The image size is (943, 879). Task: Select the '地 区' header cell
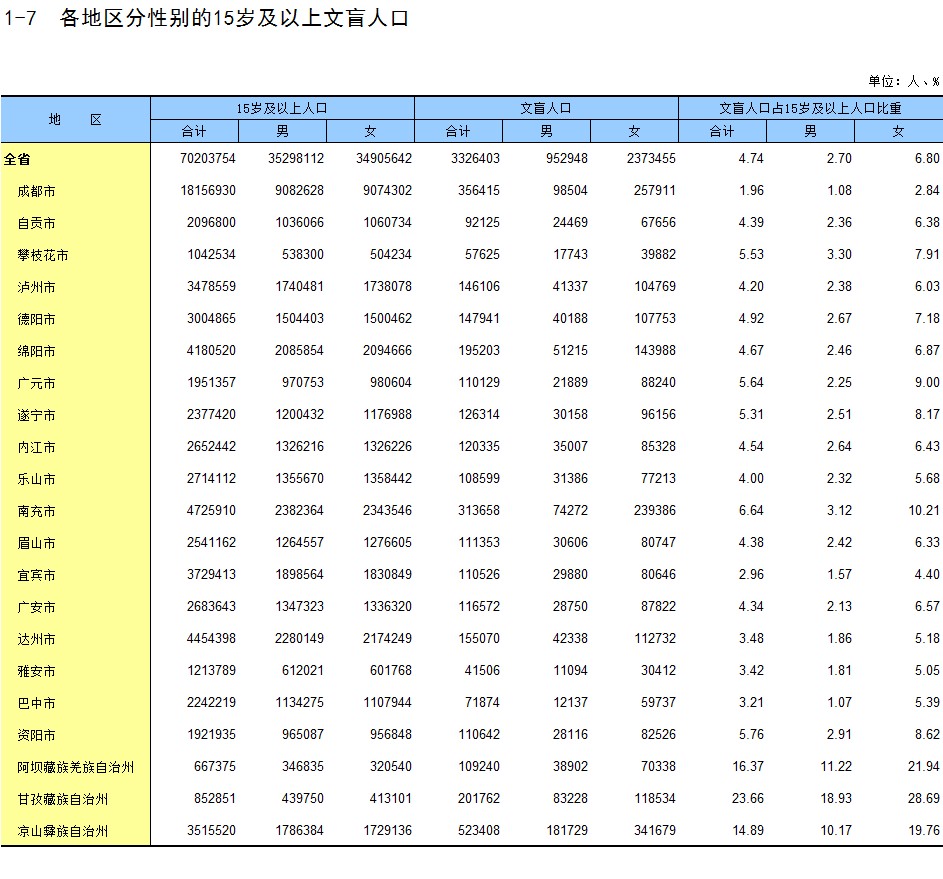click(75, 120)
